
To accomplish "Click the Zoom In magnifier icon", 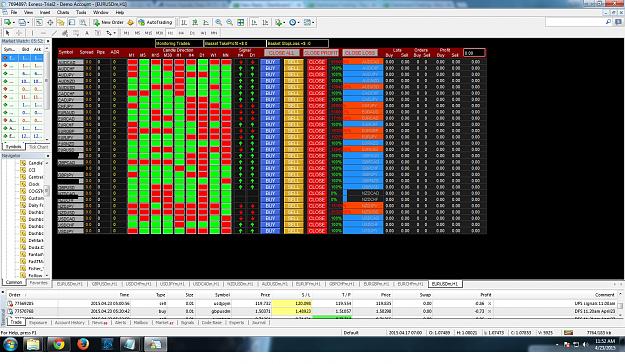I will pos(218,22).
